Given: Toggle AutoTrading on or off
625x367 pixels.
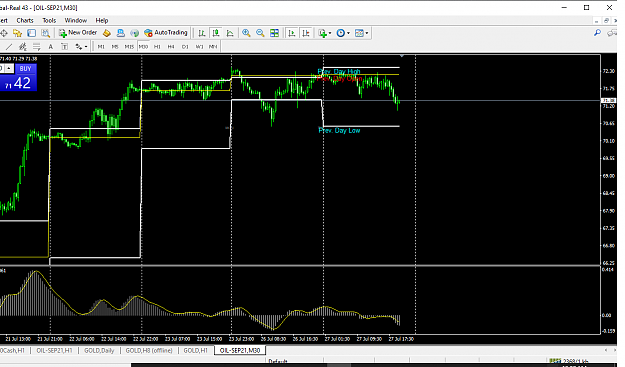Looking at the screenshot, I should pyautogui.click(x=166, y=33).
